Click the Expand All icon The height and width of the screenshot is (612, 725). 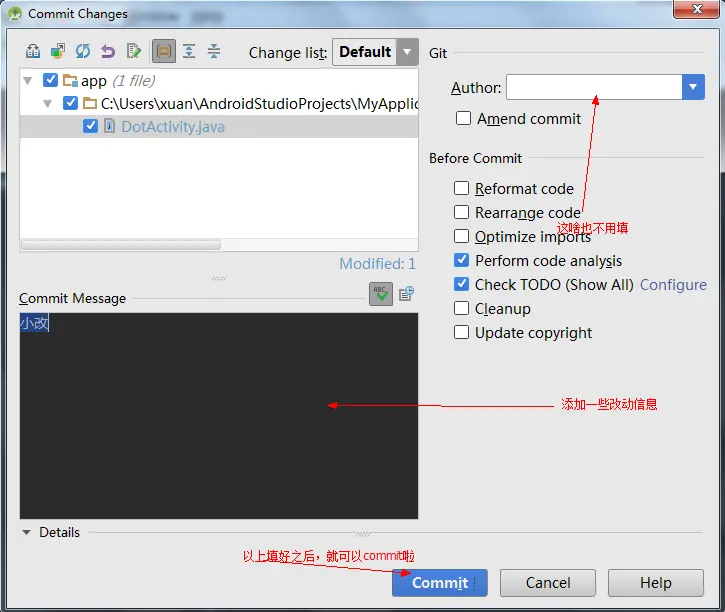189,51
